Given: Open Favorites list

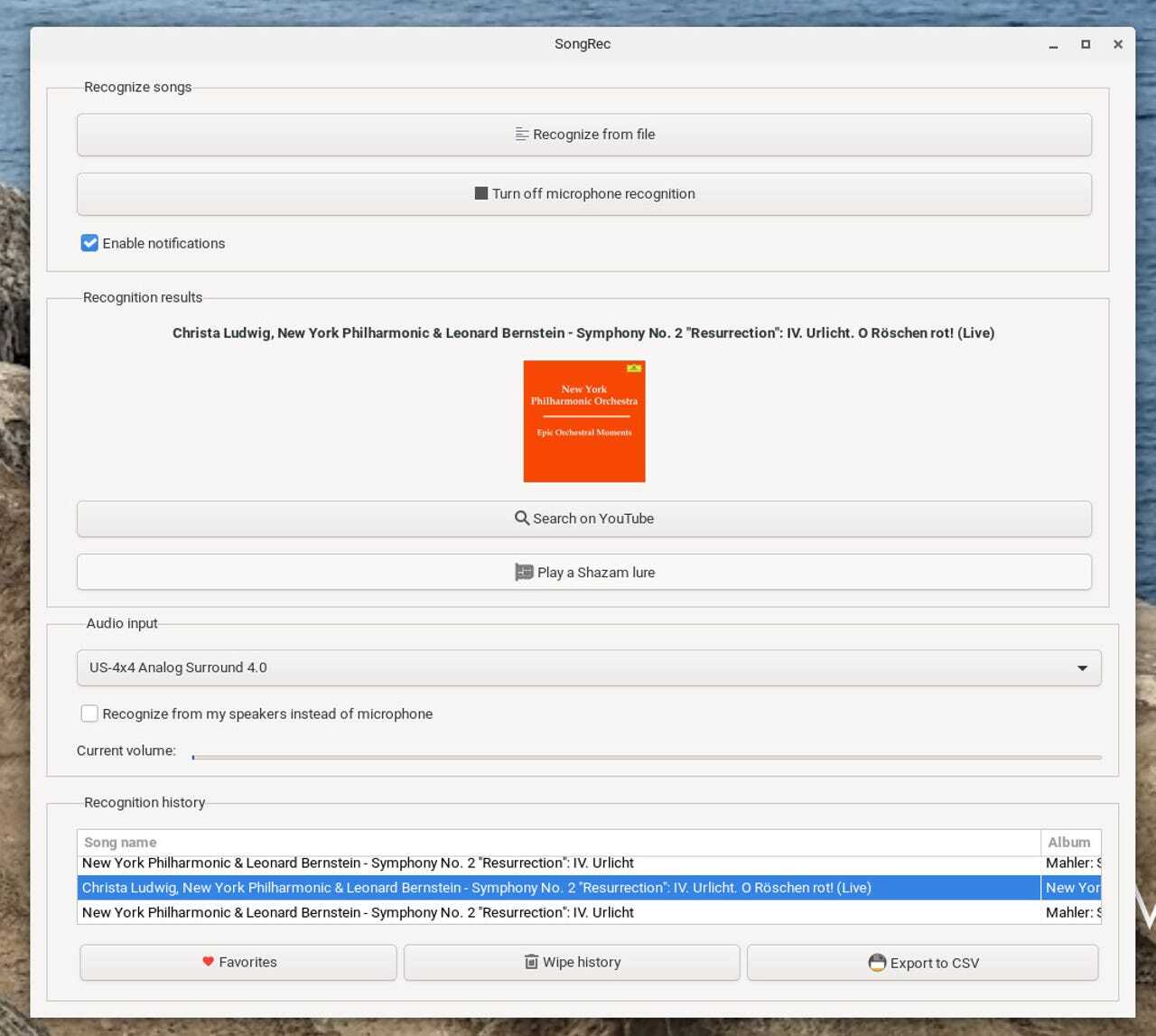Looking at the screenshot, I should click(238, 962).
